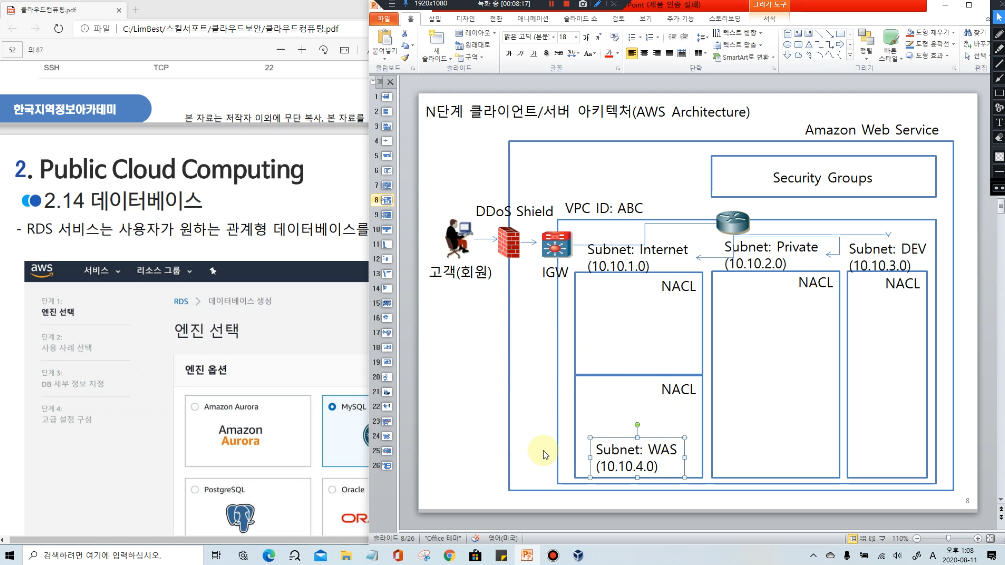
Task: Expand the Layout dropdown in slides group
Action: pos(475,33)
